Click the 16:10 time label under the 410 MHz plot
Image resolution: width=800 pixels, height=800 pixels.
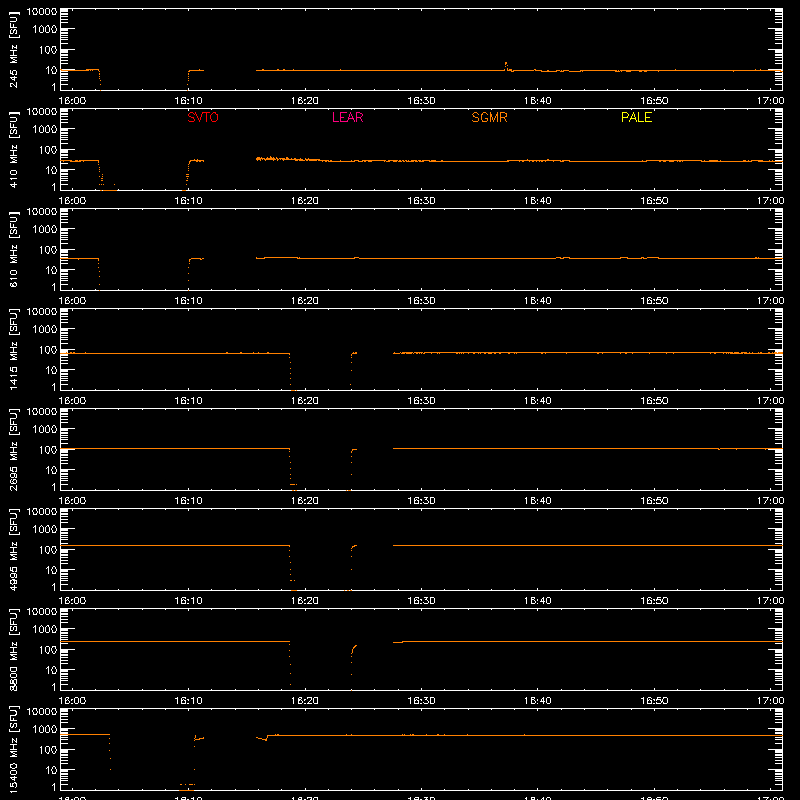click(188, 201)
